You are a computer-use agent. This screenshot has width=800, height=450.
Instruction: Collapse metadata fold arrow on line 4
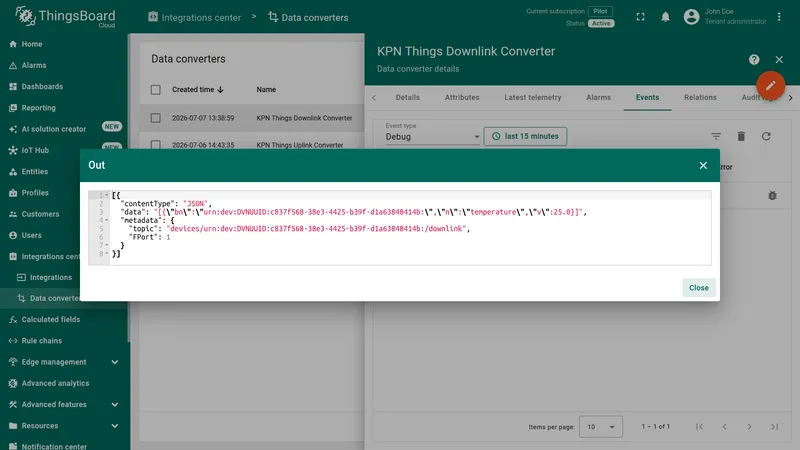107,220
